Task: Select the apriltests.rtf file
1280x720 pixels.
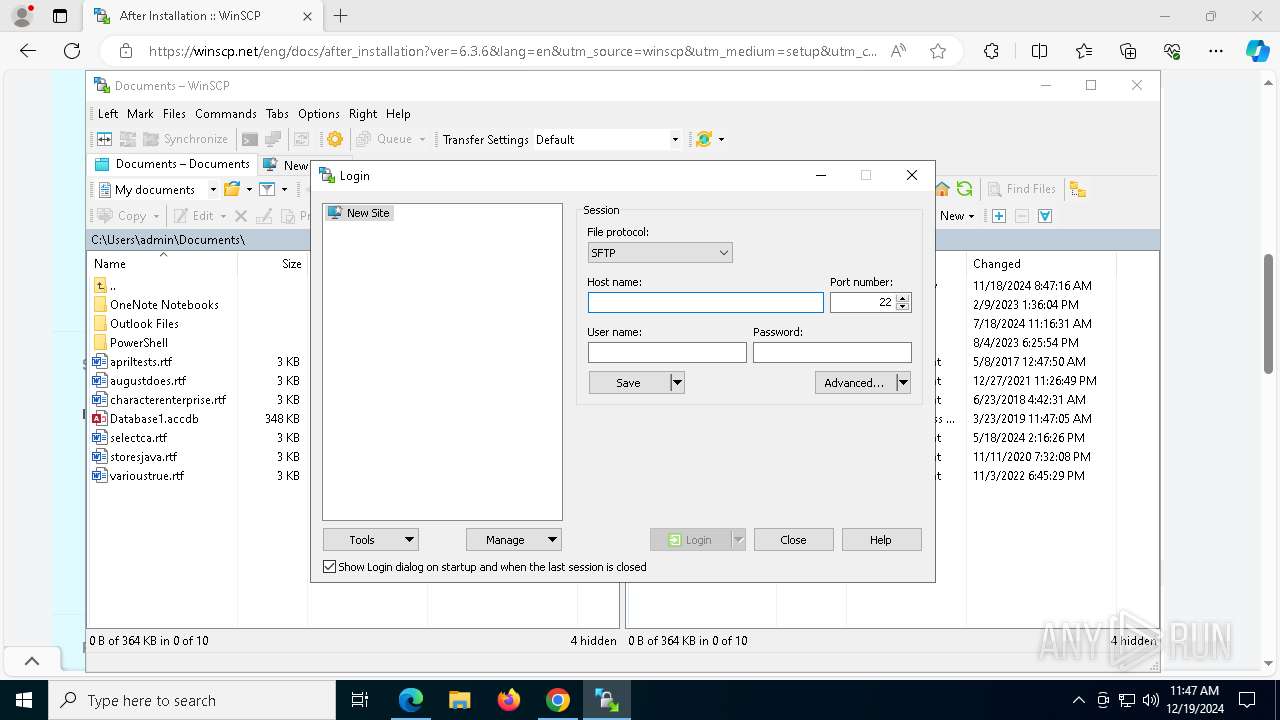Action: (141, 361)
